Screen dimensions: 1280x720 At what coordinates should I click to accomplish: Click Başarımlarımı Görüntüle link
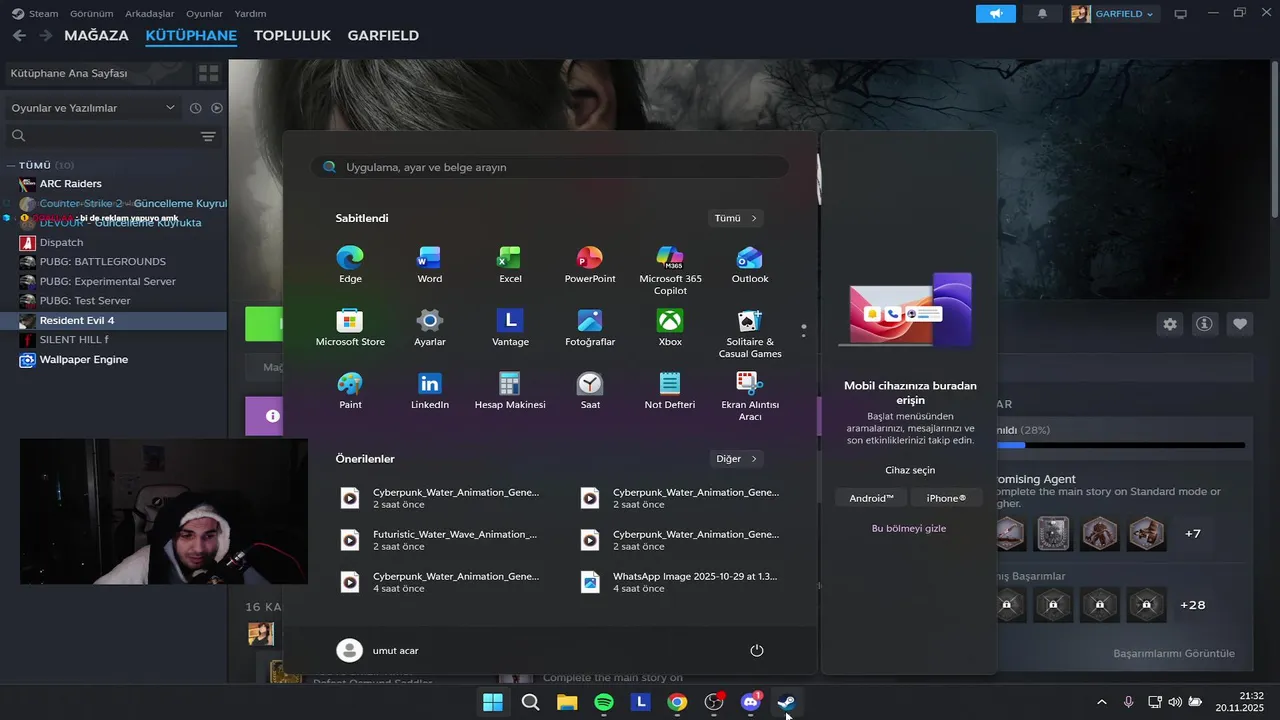click(x=1174, y=653)
